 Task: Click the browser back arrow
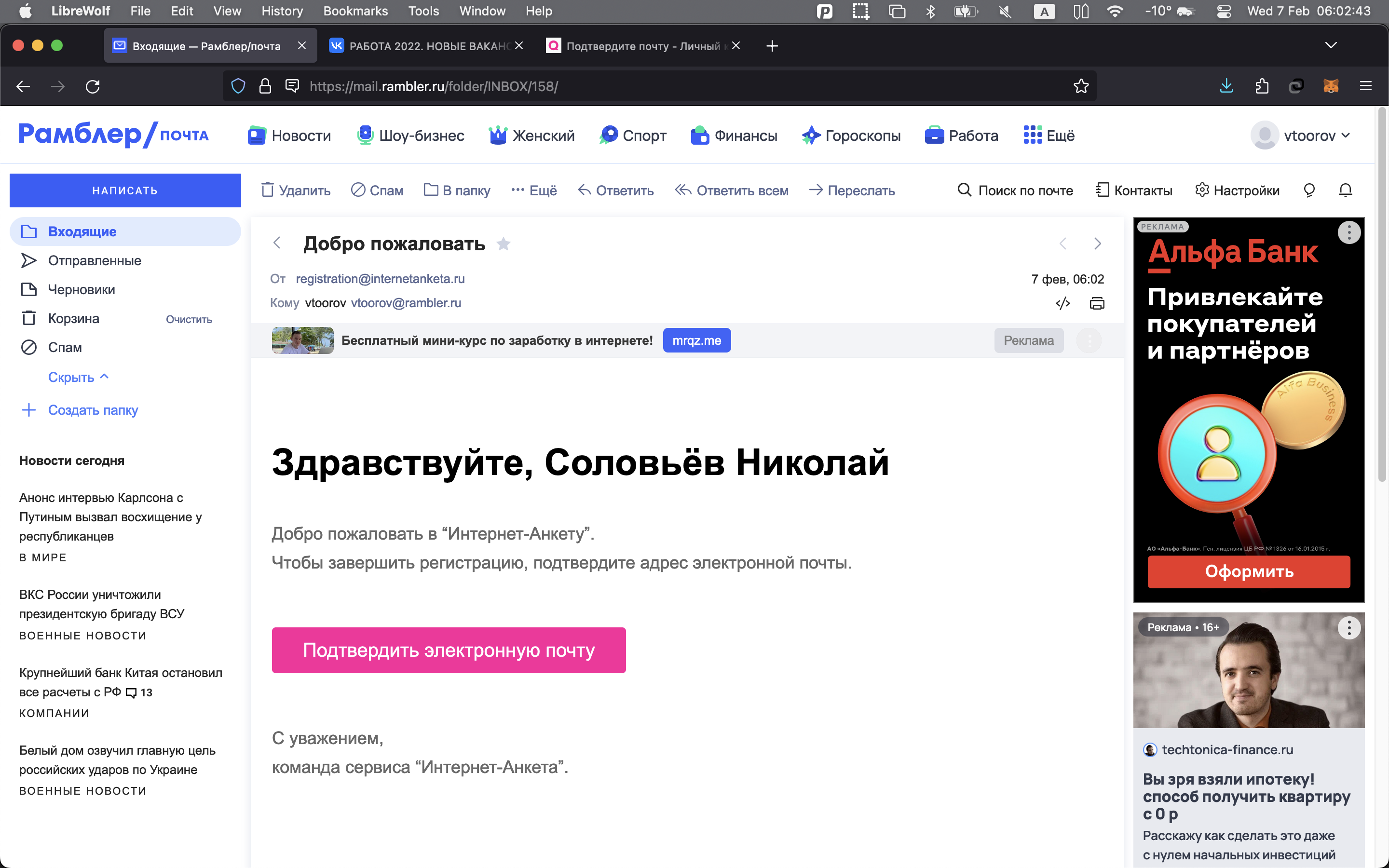click(x=23, y=86)
